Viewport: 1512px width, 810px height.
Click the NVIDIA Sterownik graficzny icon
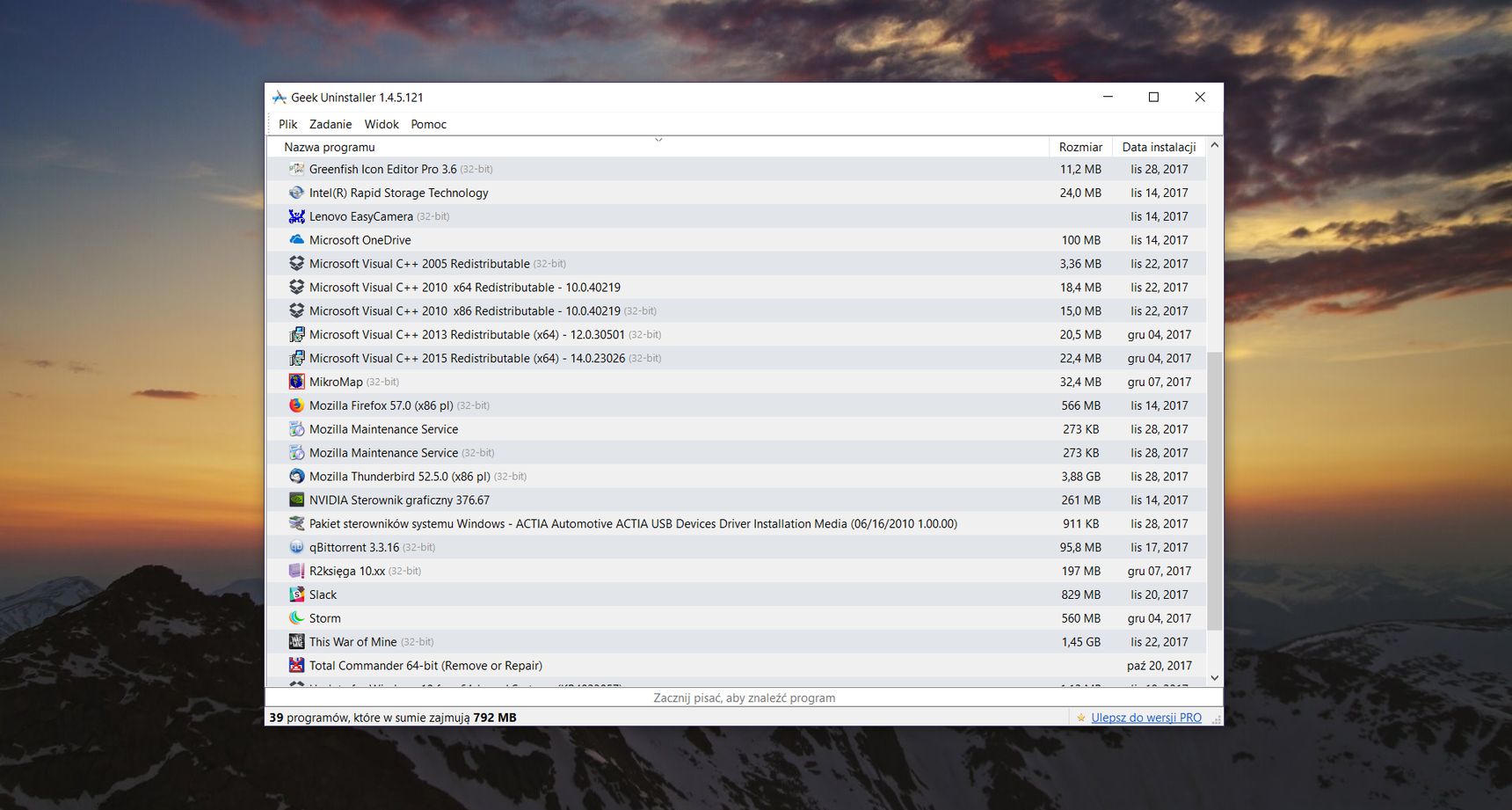point(297,500)
